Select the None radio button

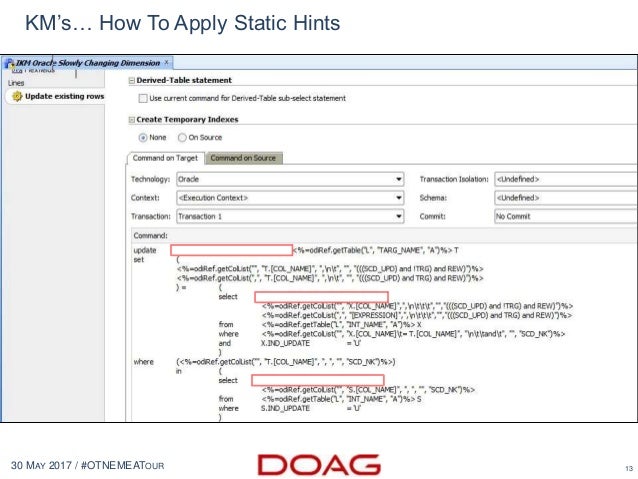[143, 138]
